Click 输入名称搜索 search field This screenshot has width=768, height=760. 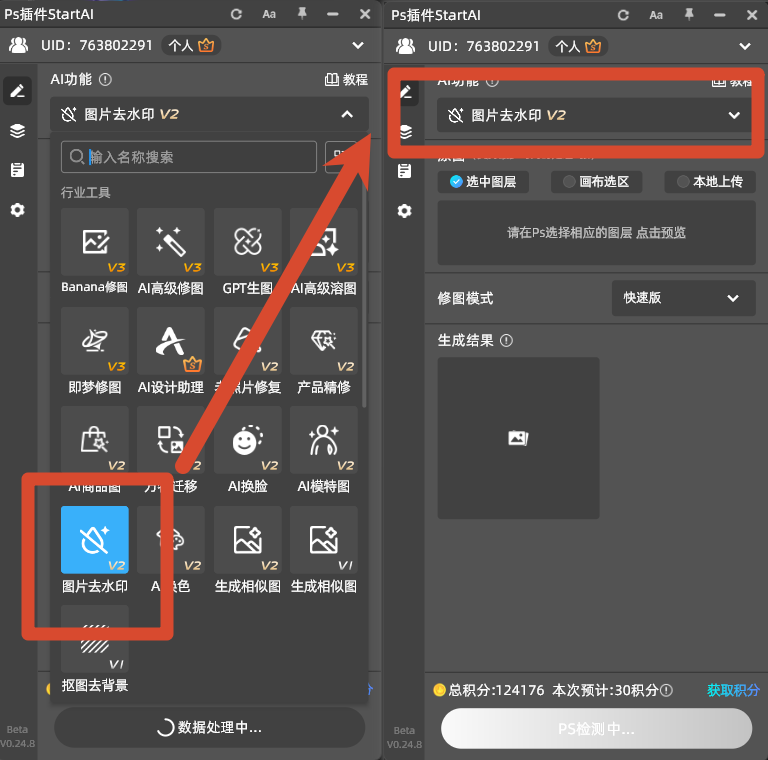(189, 157)
